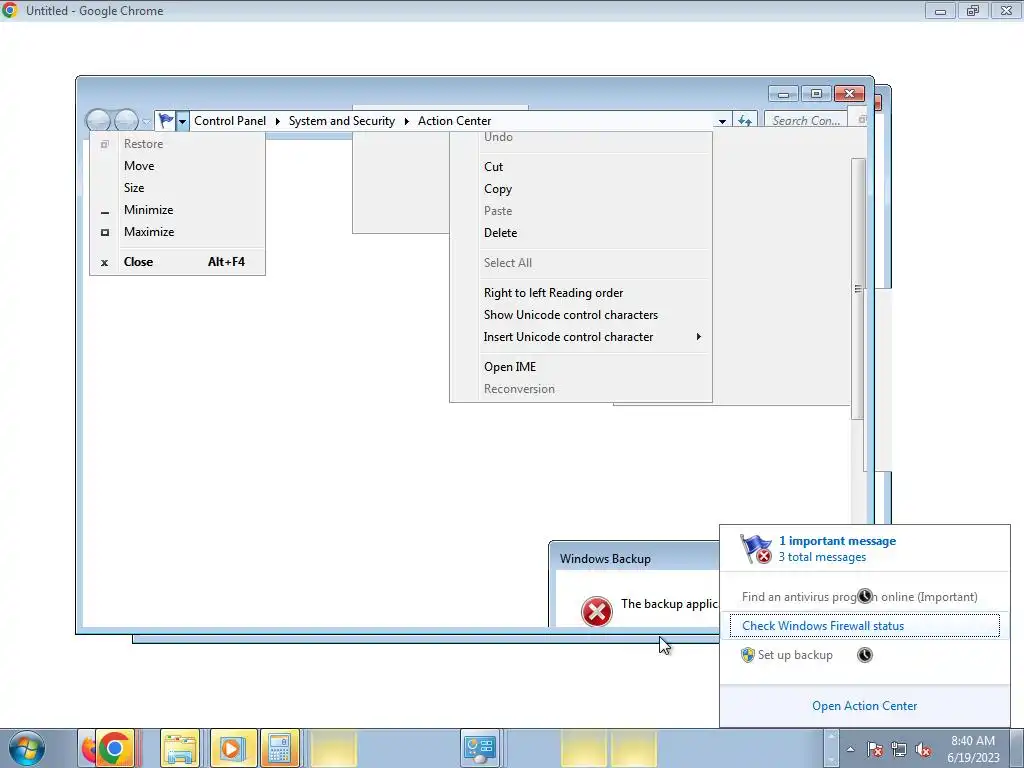Click the flag icon in the Action Center flyout
This screenshot has height=768, width=1024.
click(756, 549)
